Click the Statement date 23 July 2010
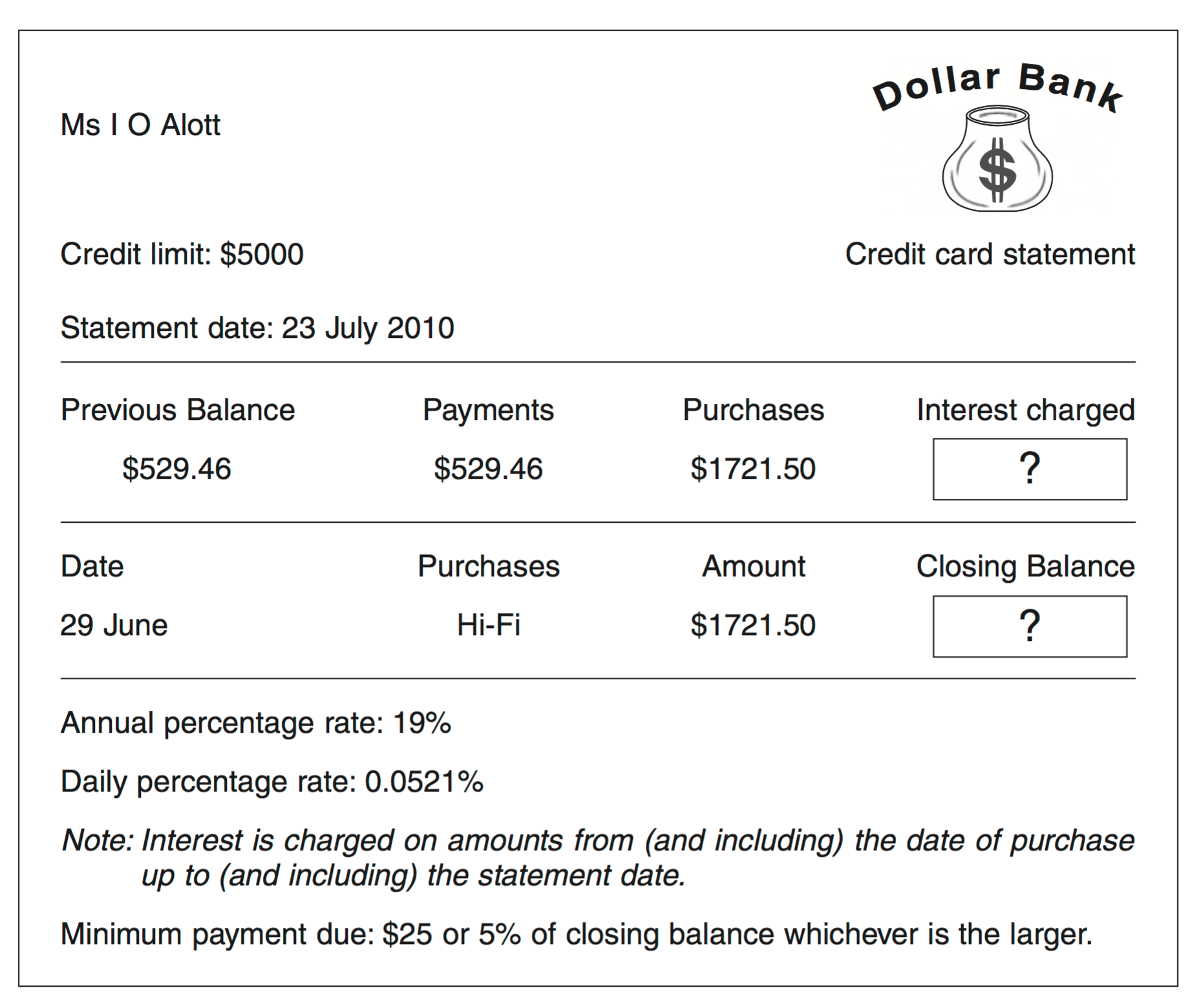1201x1008 pixels. click(x=257, y=328)
